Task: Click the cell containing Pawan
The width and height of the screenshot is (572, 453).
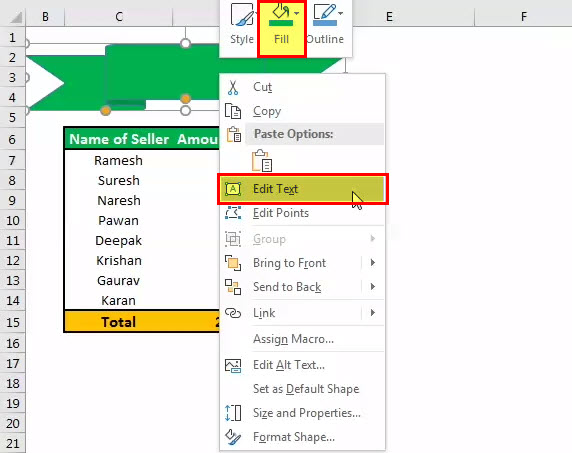Action: (118, 221)
